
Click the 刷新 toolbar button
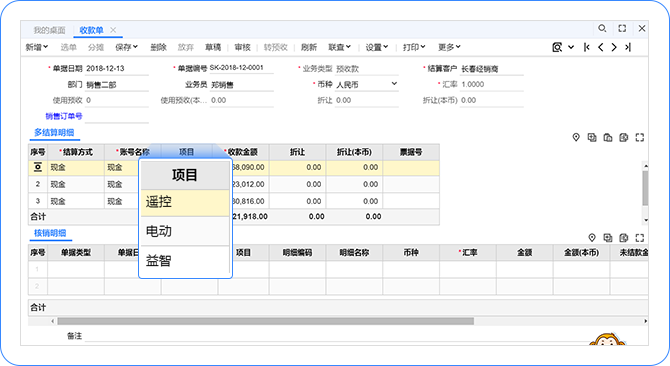(x=309, y=47)
